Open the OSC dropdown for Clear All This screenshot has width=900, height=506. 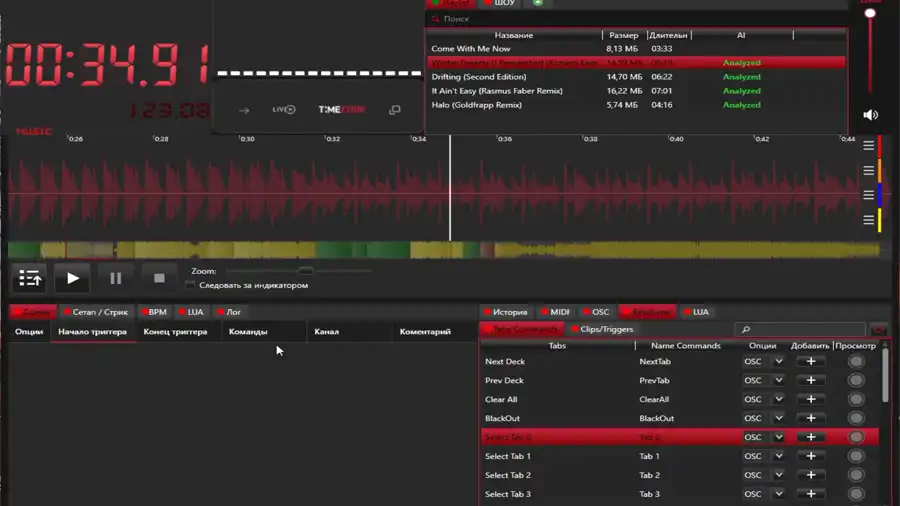point(778,400)
